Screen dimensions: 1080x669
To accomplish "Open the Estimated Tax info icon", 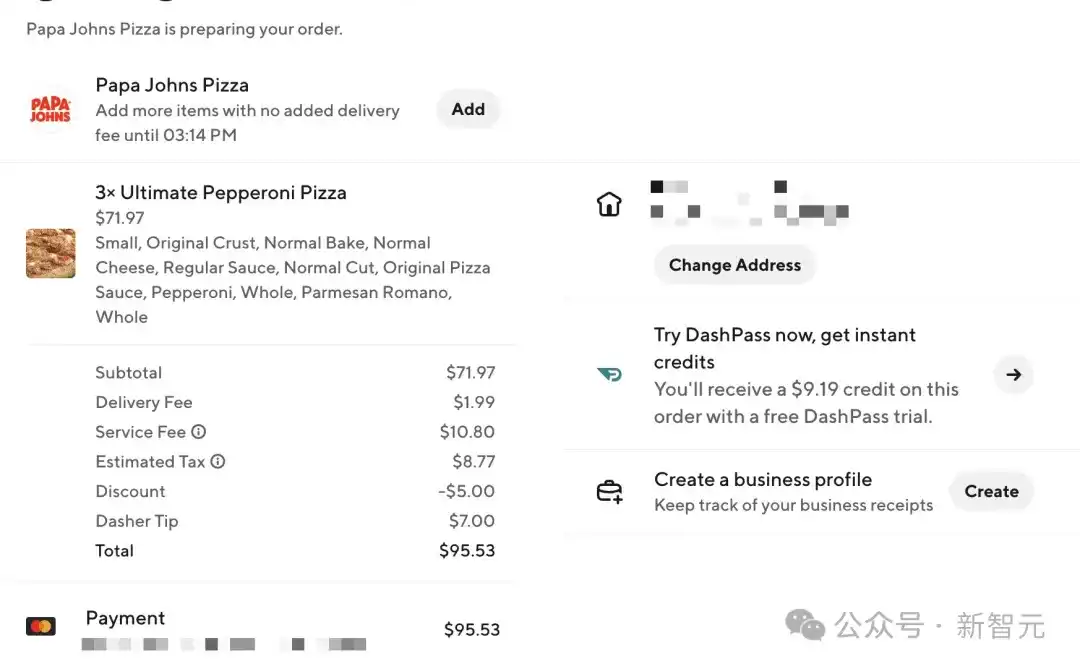I will 220,462.
